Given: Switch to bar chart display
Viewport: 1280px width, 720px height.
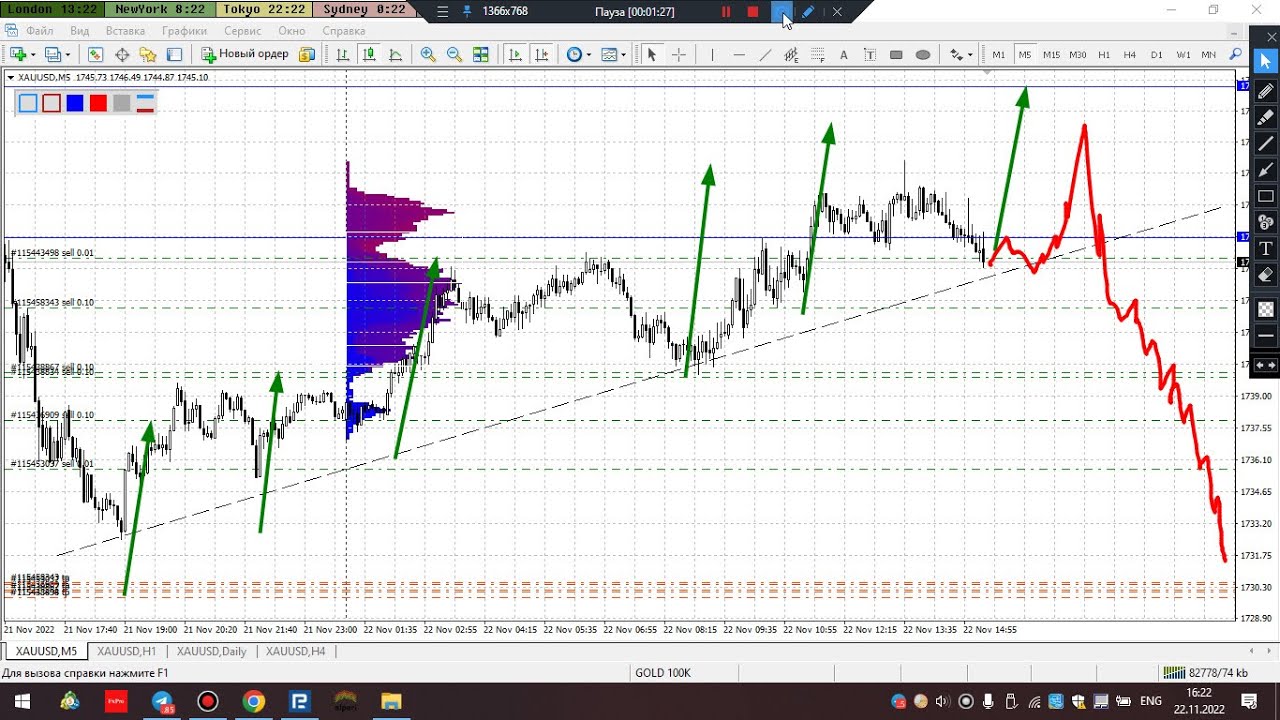Looking at the screenshot, I should pyautogui.click(x=343, y=54).
